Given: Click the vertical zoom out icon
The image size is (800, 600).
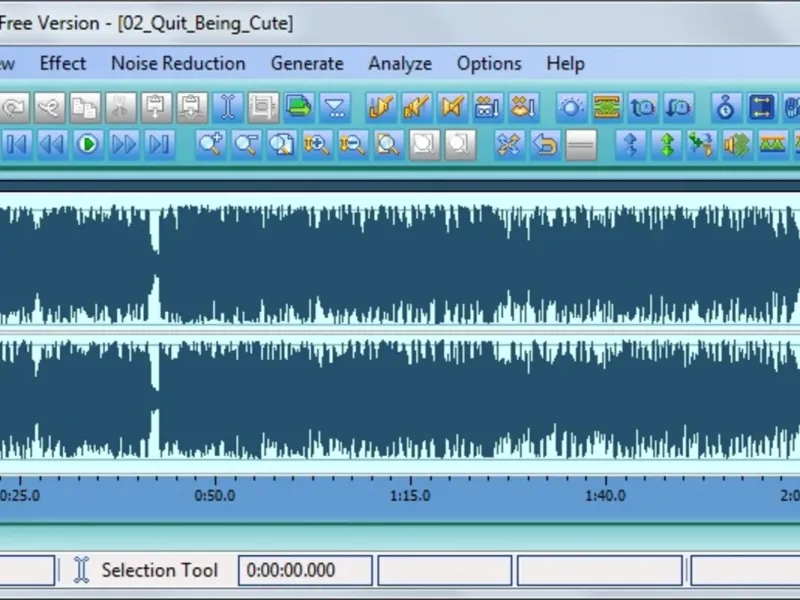Looking at the screenshot, I should tap(353, 145).
